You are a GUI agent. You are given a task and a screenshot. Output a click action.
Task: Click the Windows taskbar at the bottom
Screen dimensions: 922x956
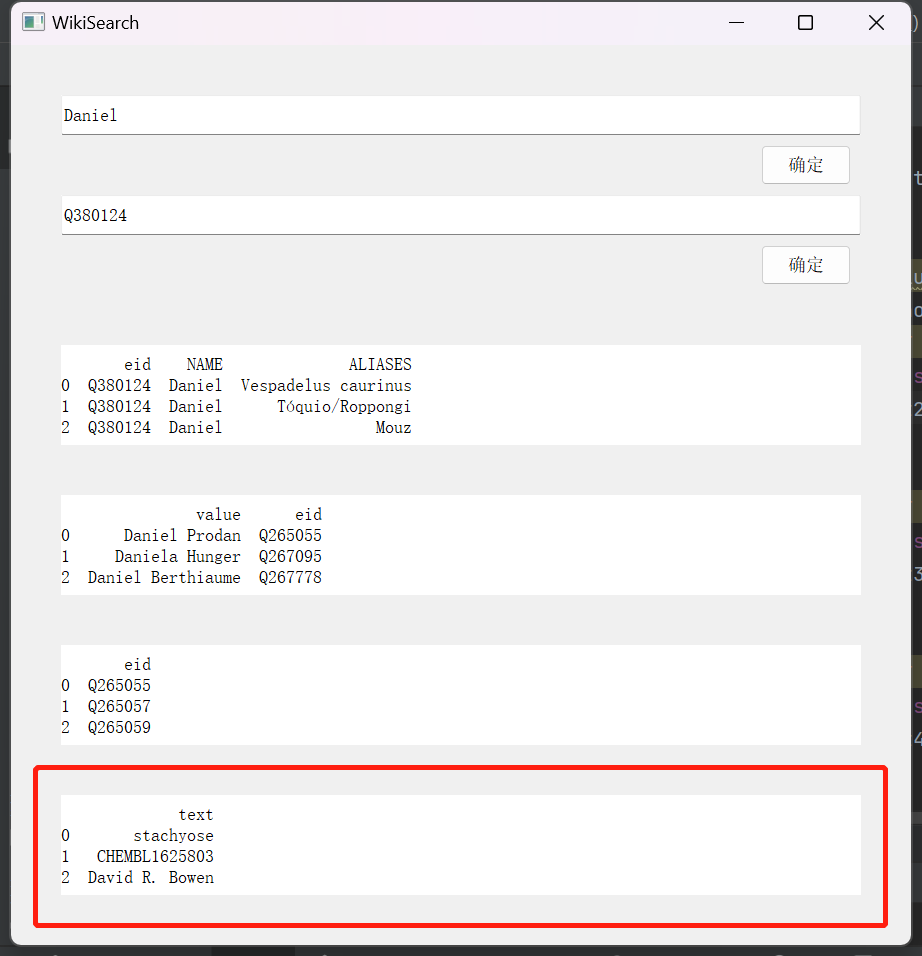(460, 950)
